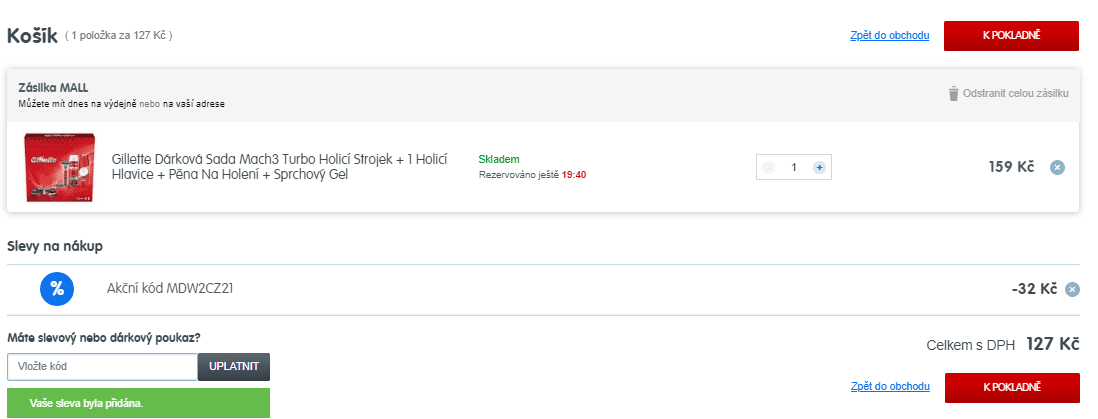Decrease product quantity with minus button
Viewport: 1098px width, 419px height.
point(769,167)
